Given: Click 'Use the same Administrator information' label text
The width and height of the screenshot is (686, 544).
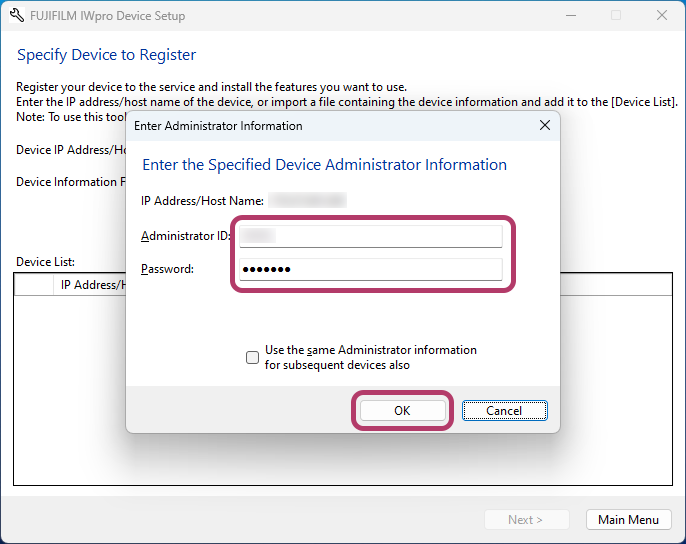Looking at the screenshot, I should pos(371,357).
